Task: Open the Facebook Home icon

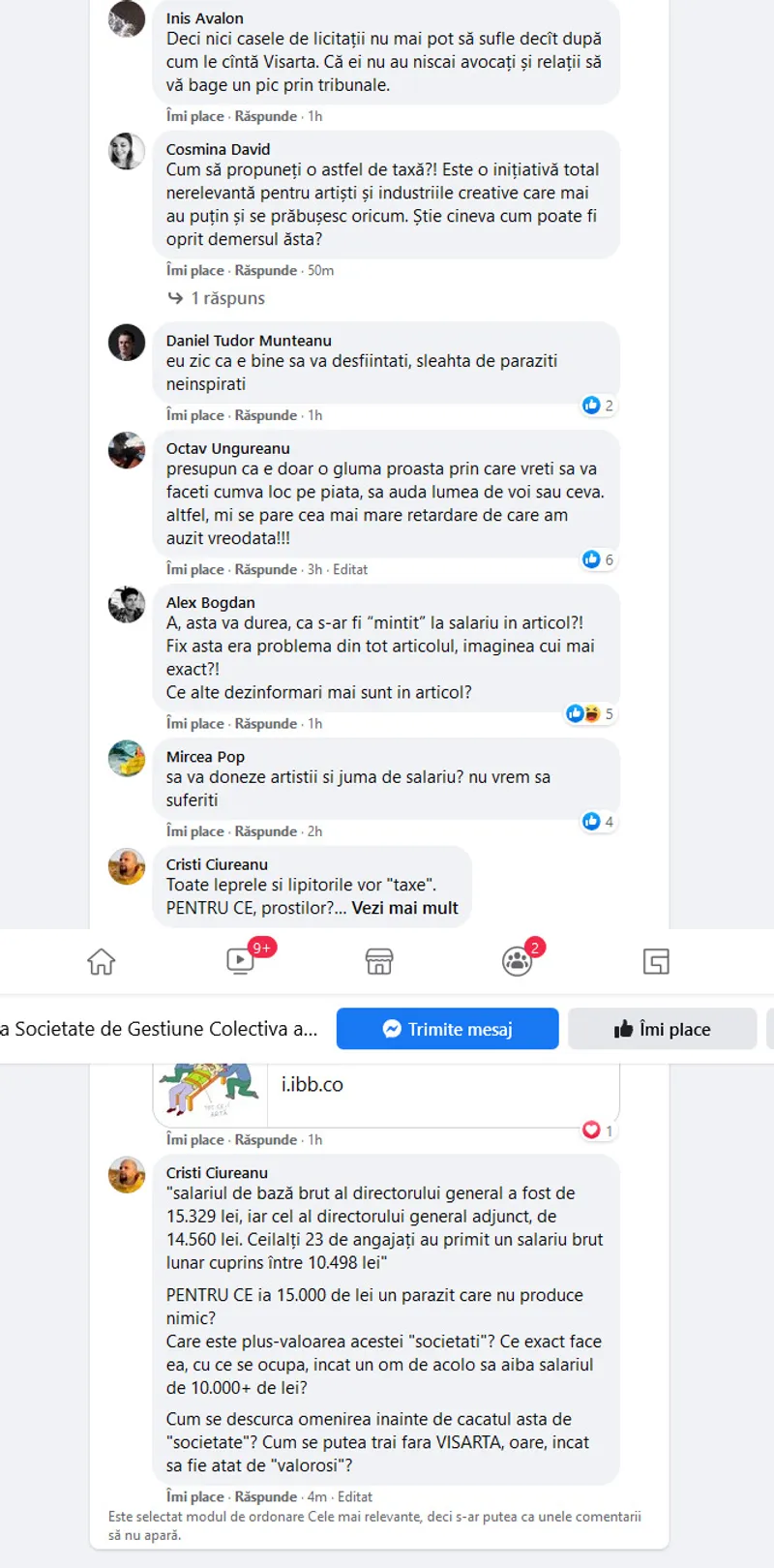Action: [102, 961]
